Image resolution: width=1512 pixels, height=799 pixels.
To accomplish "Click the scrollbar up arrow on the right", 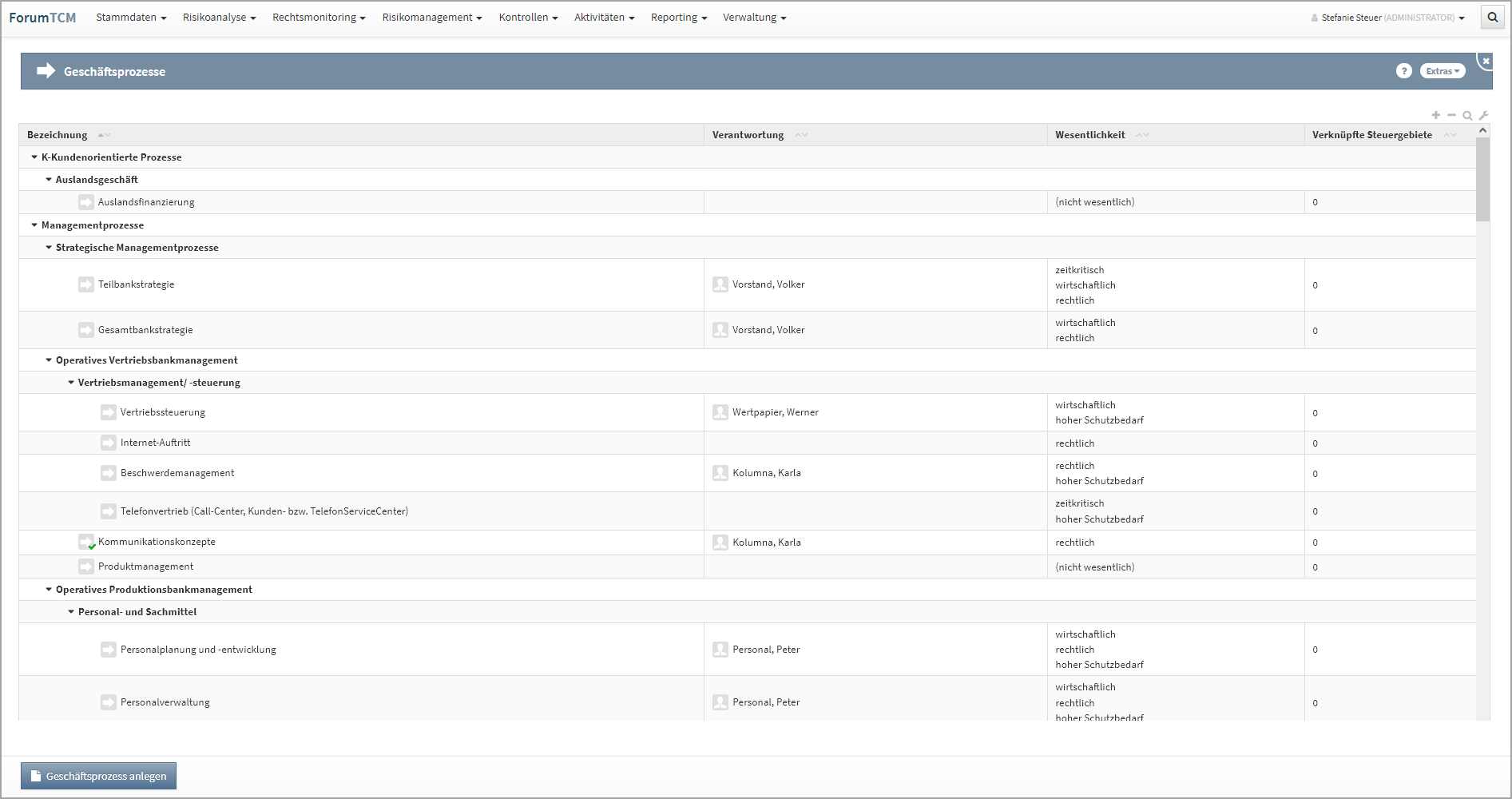I will point(1485,129).
